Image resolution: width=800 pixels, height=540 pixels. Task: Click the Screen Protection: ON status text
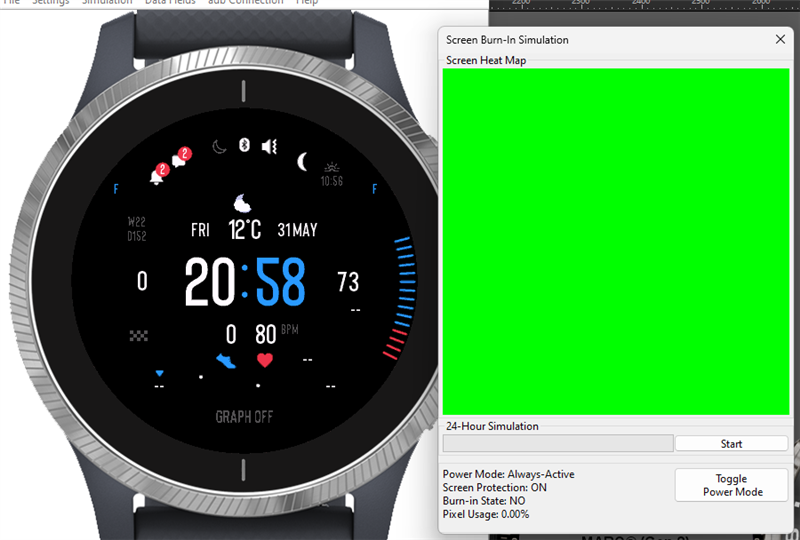click(x=494, y=487)
